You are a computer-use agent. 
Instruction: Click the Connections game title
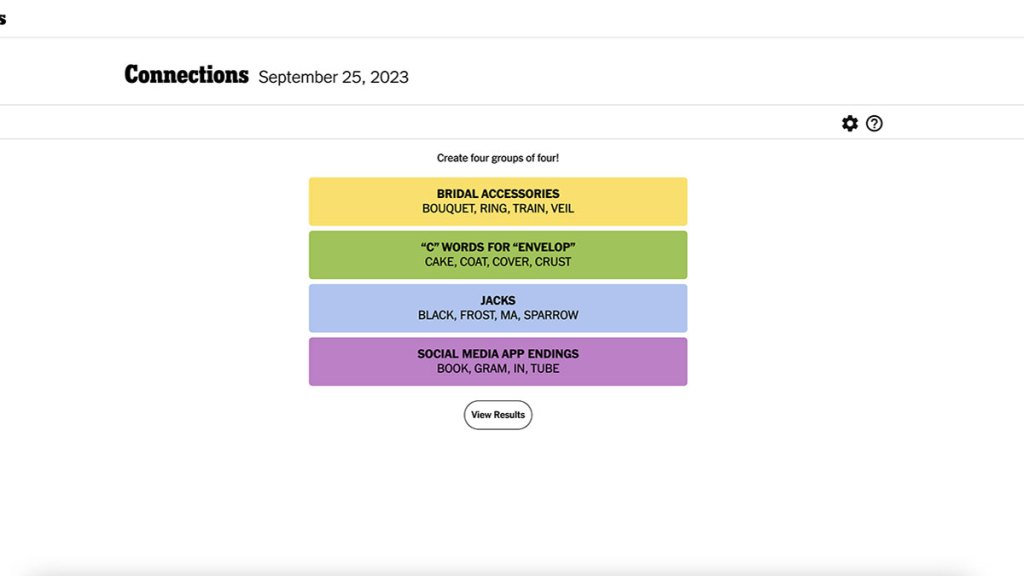pos(186,75)
